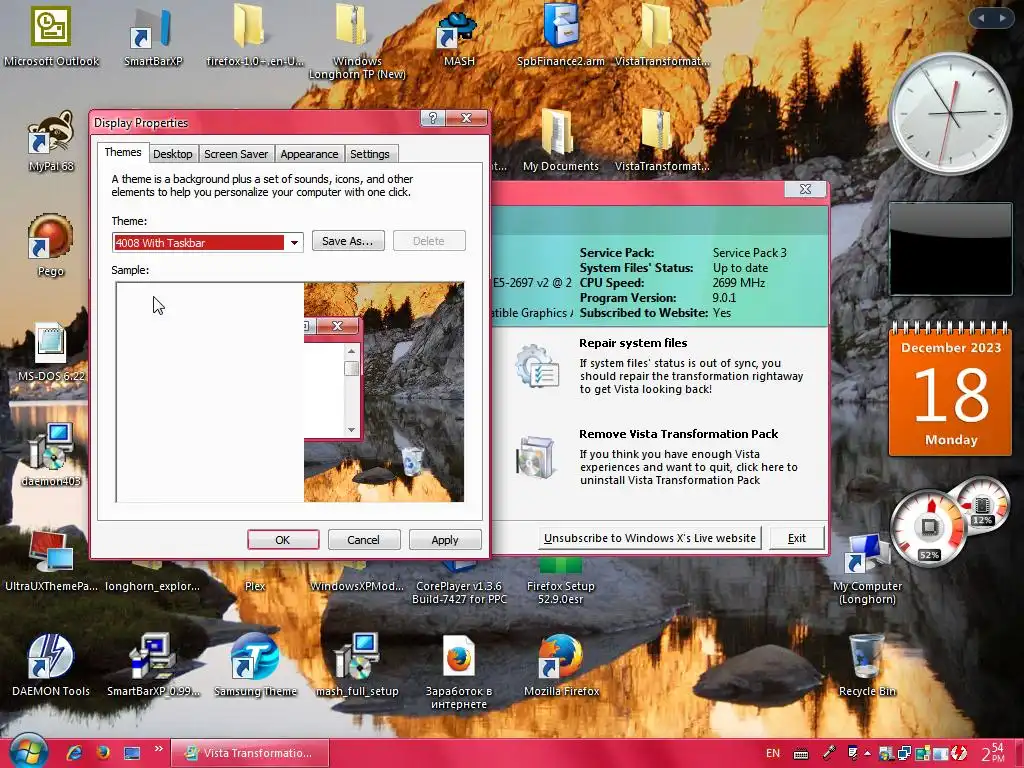1024x768 pixels.
Task: Click the sidebar analog clock gadget
Action: click(951, 114)
